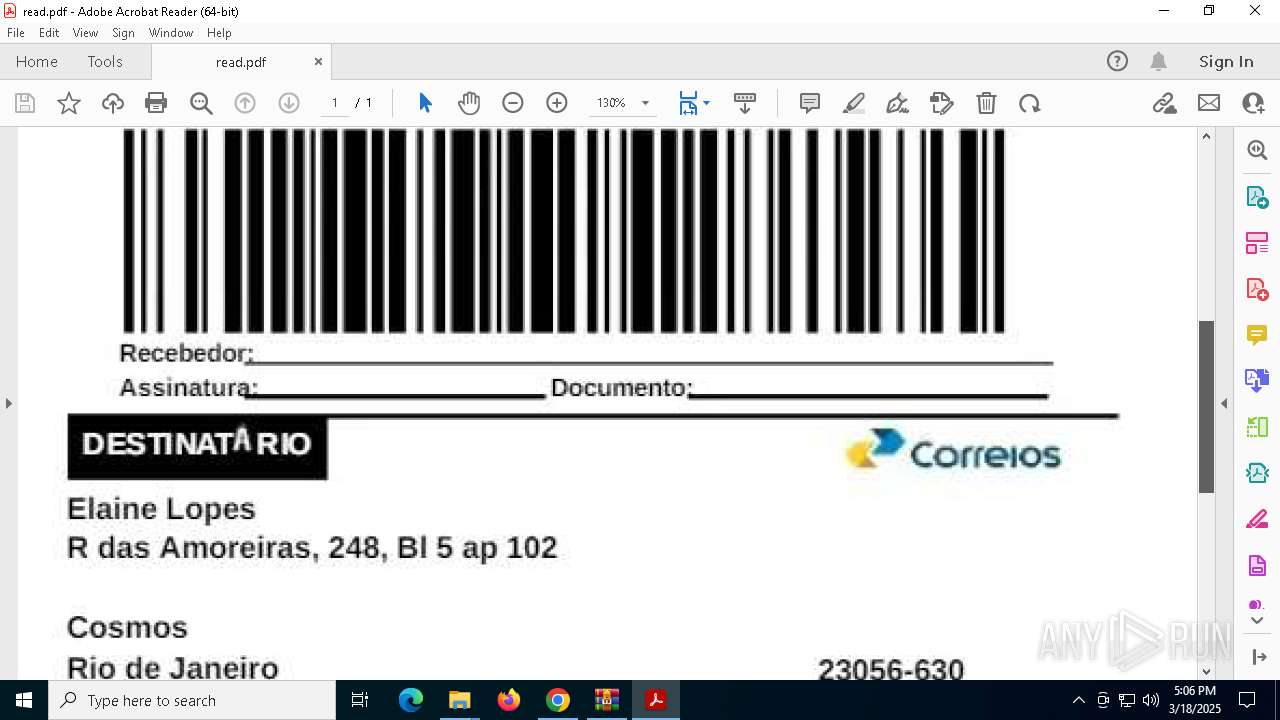Open the search magnifier in right pane

(1257, 150)
